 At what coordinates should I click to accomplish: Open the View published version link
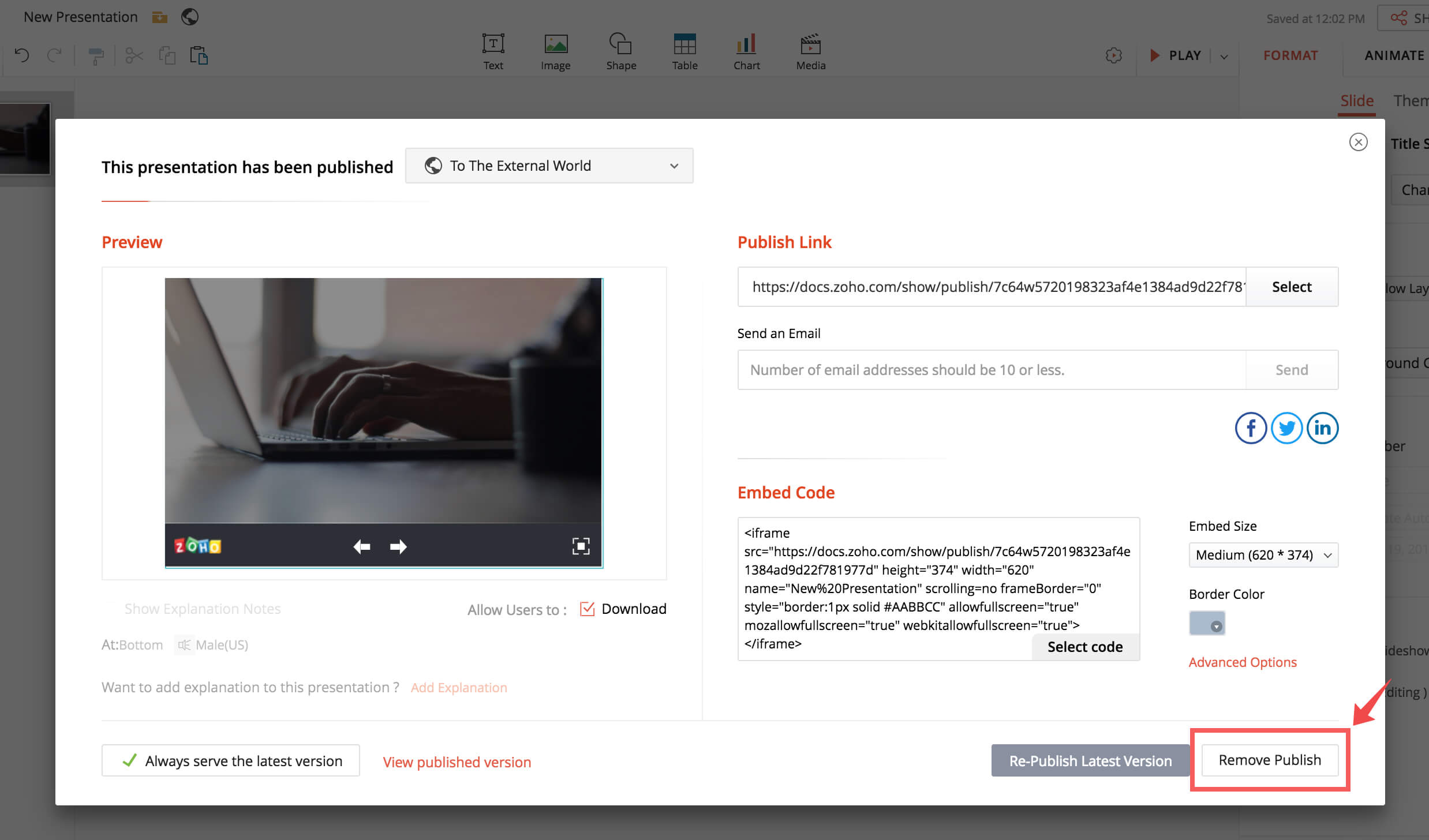(x=457, y=762)
